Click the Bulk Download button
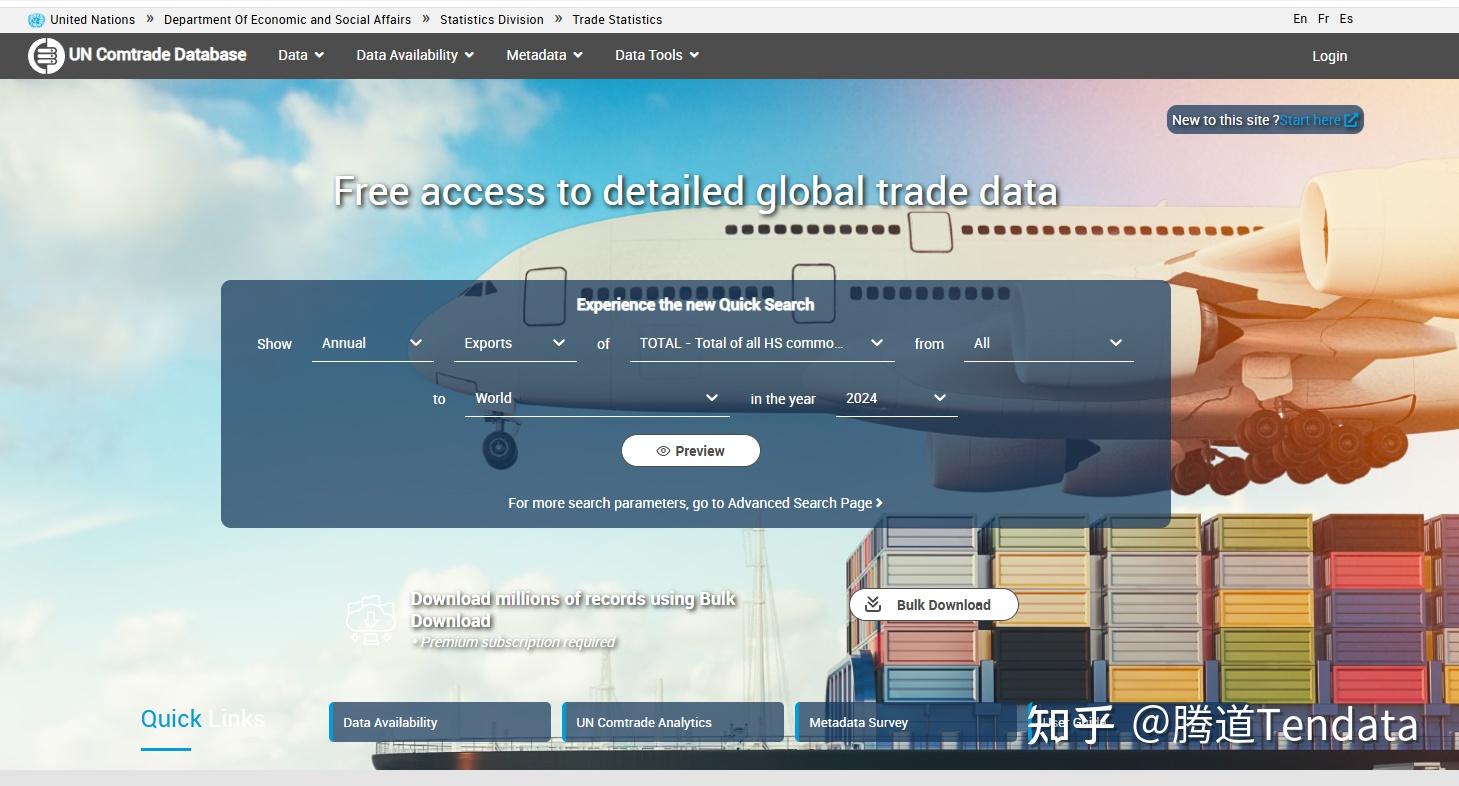Screen dimensions: 1459x786 934,604
